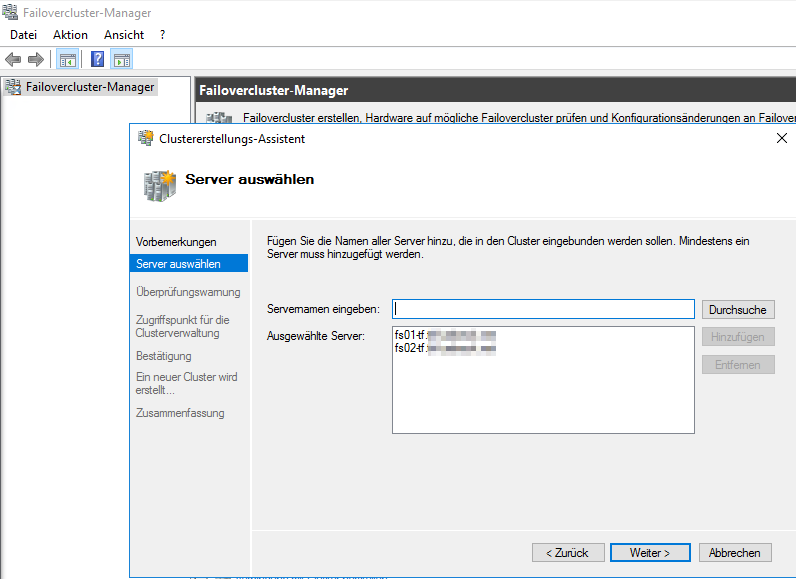Click Weiter to continue the wizard
Image resolution: width=796 pixels, height=579 pixels.
click(650, 553)
